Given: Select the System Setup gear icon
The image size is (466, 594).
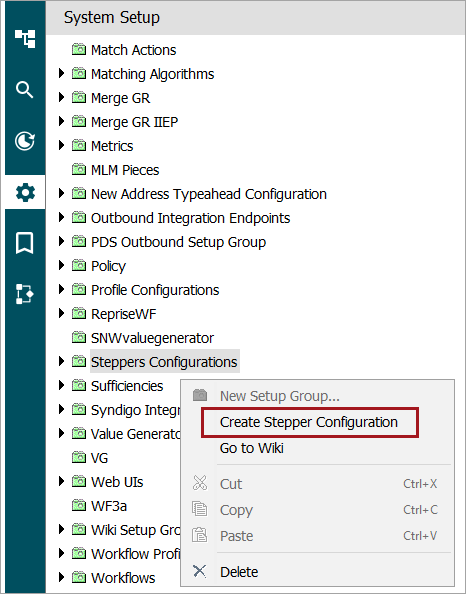Looking at the screenshot, I should click(25, 192).
